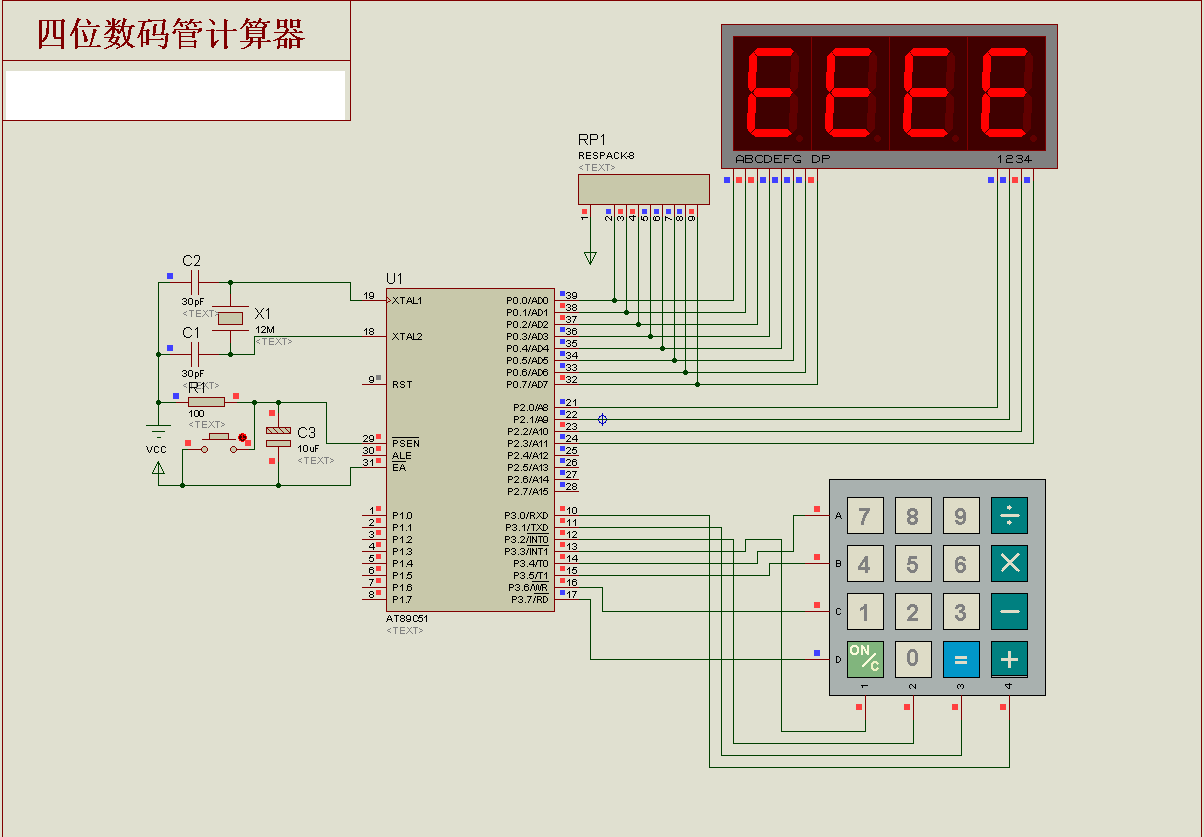Select capacitor C2 symbol
The height and width of the screenshot is (837, 1204).
195,283
